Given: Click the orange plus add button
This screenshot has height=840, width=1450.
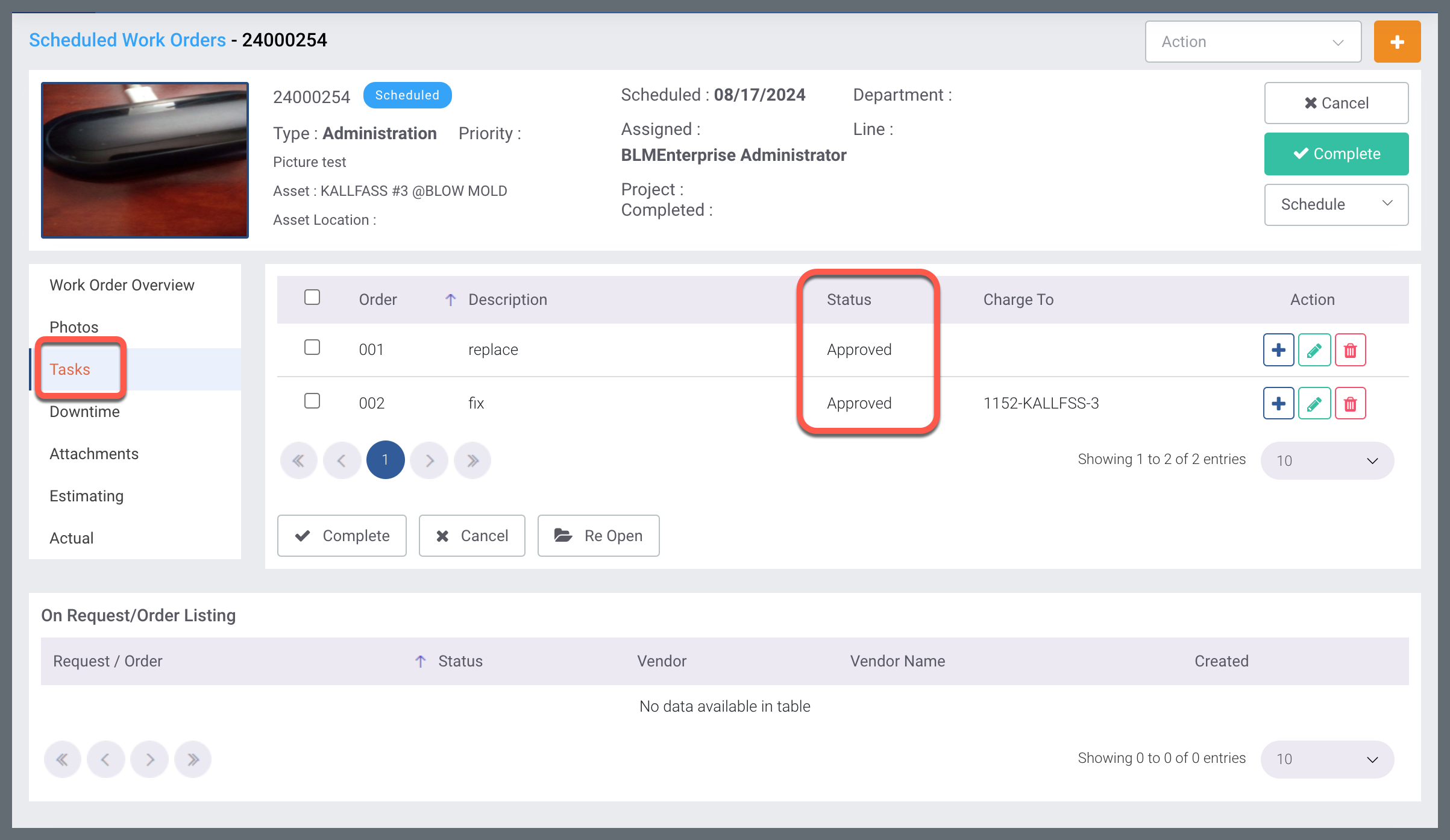Looking at the screenshot, I should click(x=1396, y=42).
